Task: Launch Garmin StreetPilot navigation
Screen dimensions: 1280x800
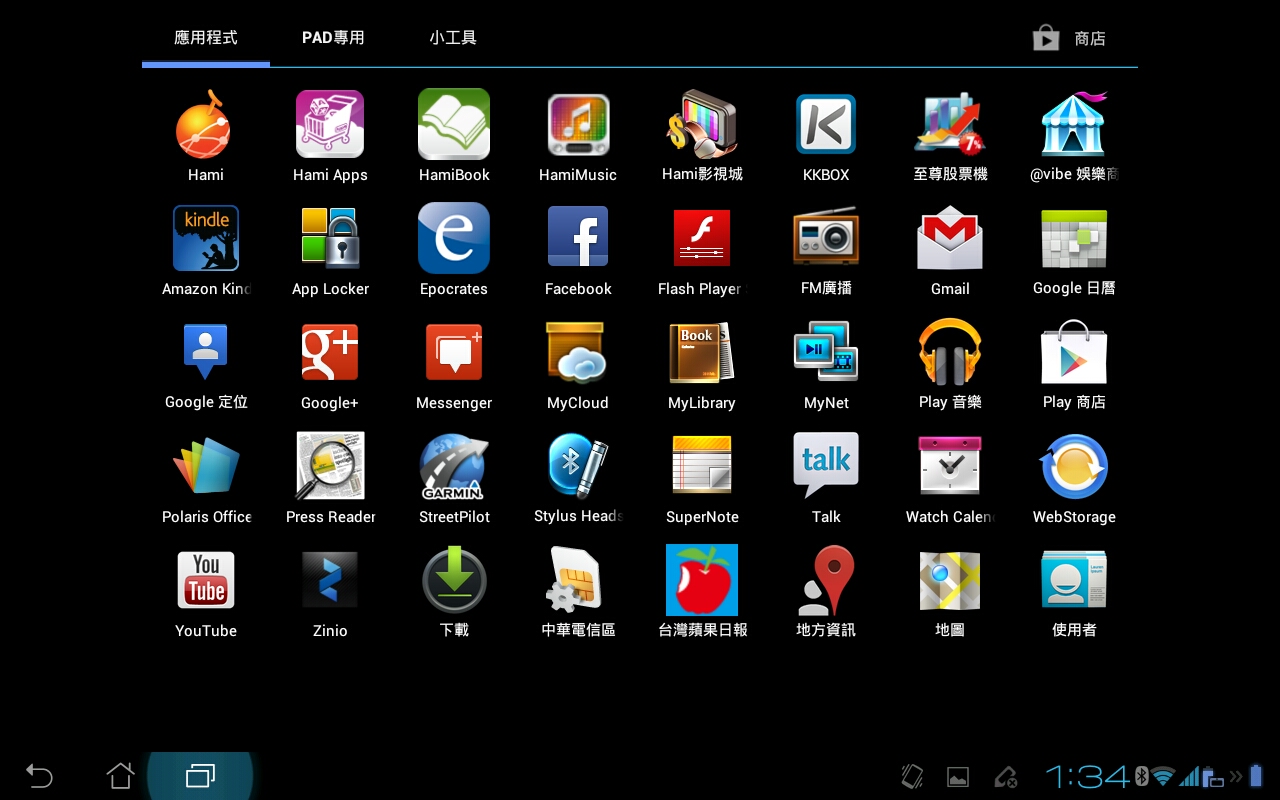Action: (x=454, y=466)
